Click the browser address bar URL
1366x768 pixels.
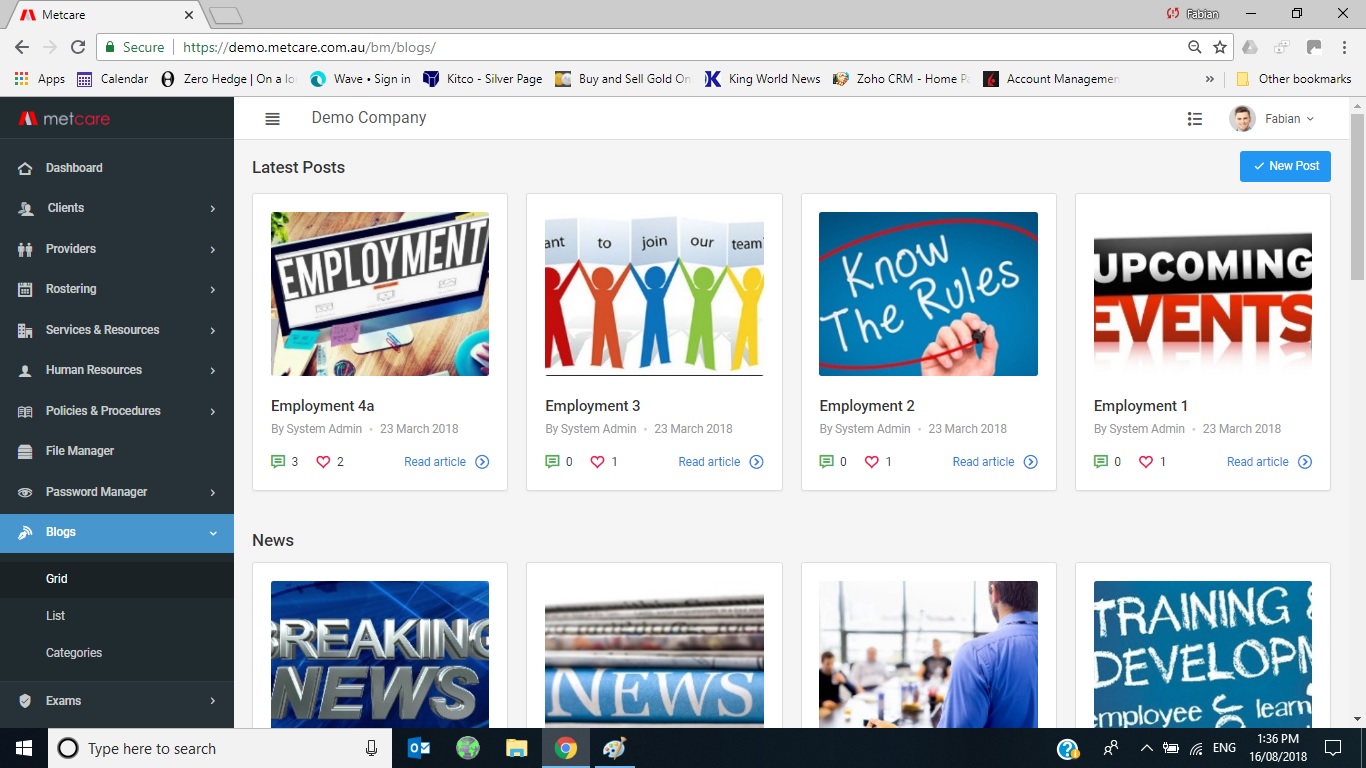click(x=310, y=47)
